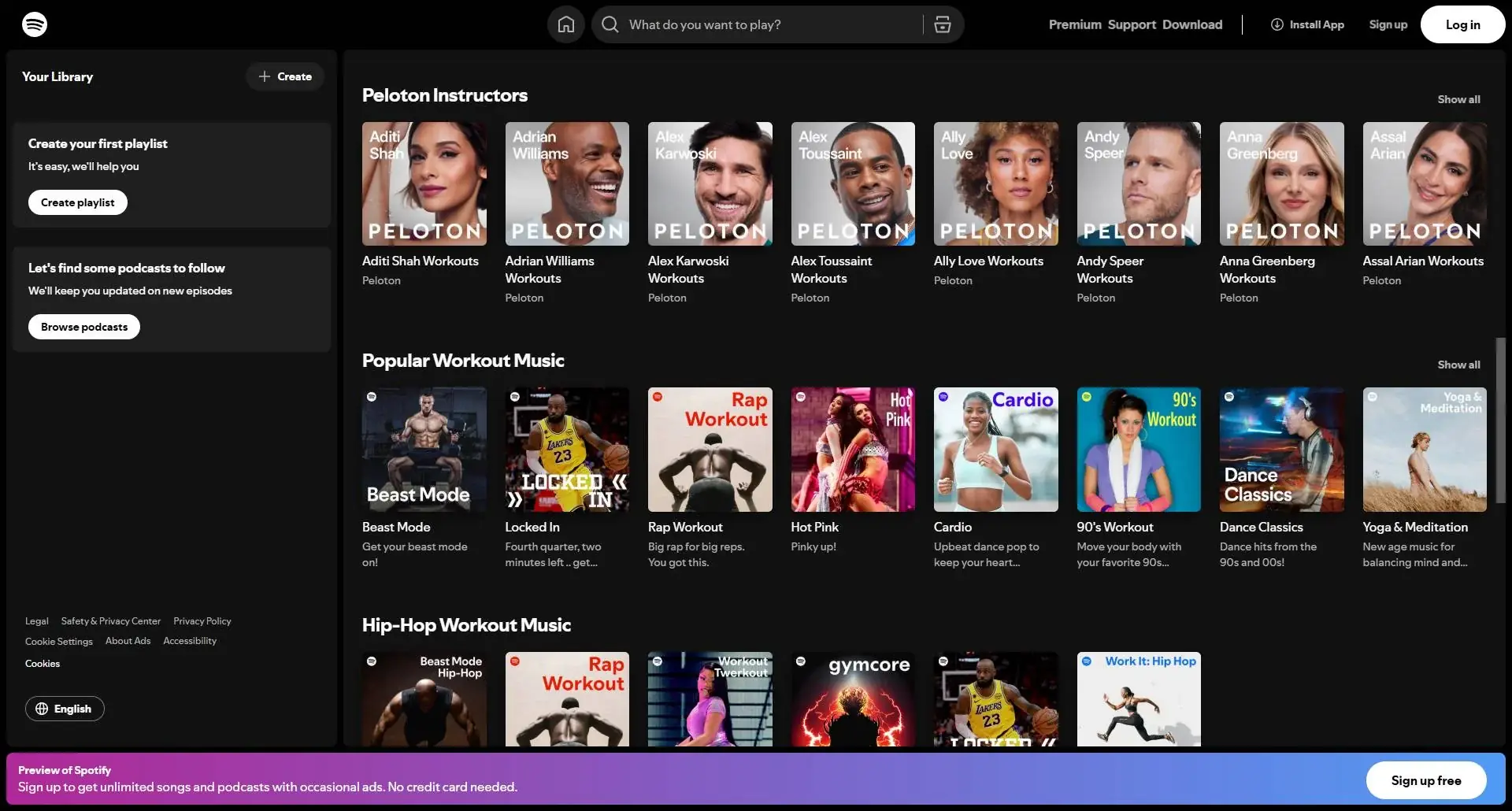
Task: Click the 'Assal Arian Workouts' title
Action: click(x=1423, y=261)
